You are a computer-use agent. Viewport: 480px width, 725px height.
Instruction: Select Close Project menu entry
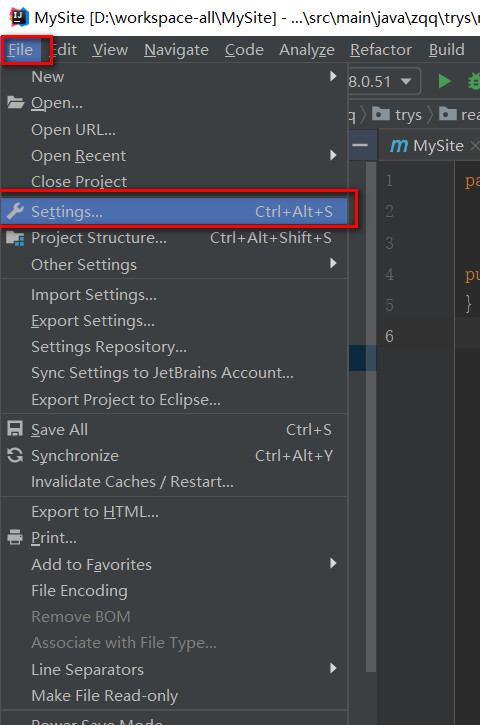174,181
